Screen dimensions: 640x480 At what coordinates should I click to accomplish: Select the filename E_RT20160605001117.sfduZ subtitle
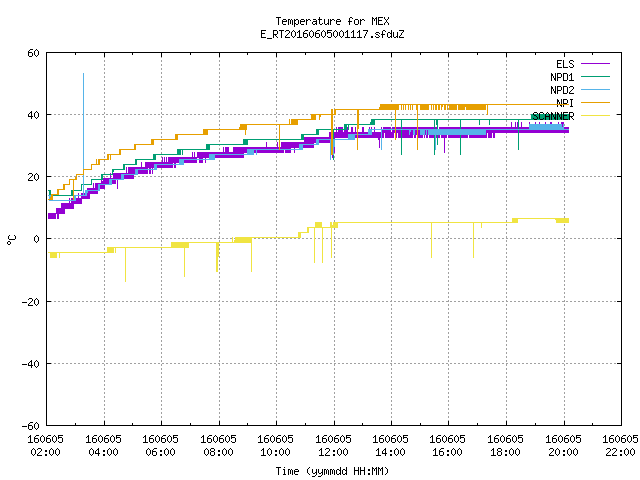(332, 34)
